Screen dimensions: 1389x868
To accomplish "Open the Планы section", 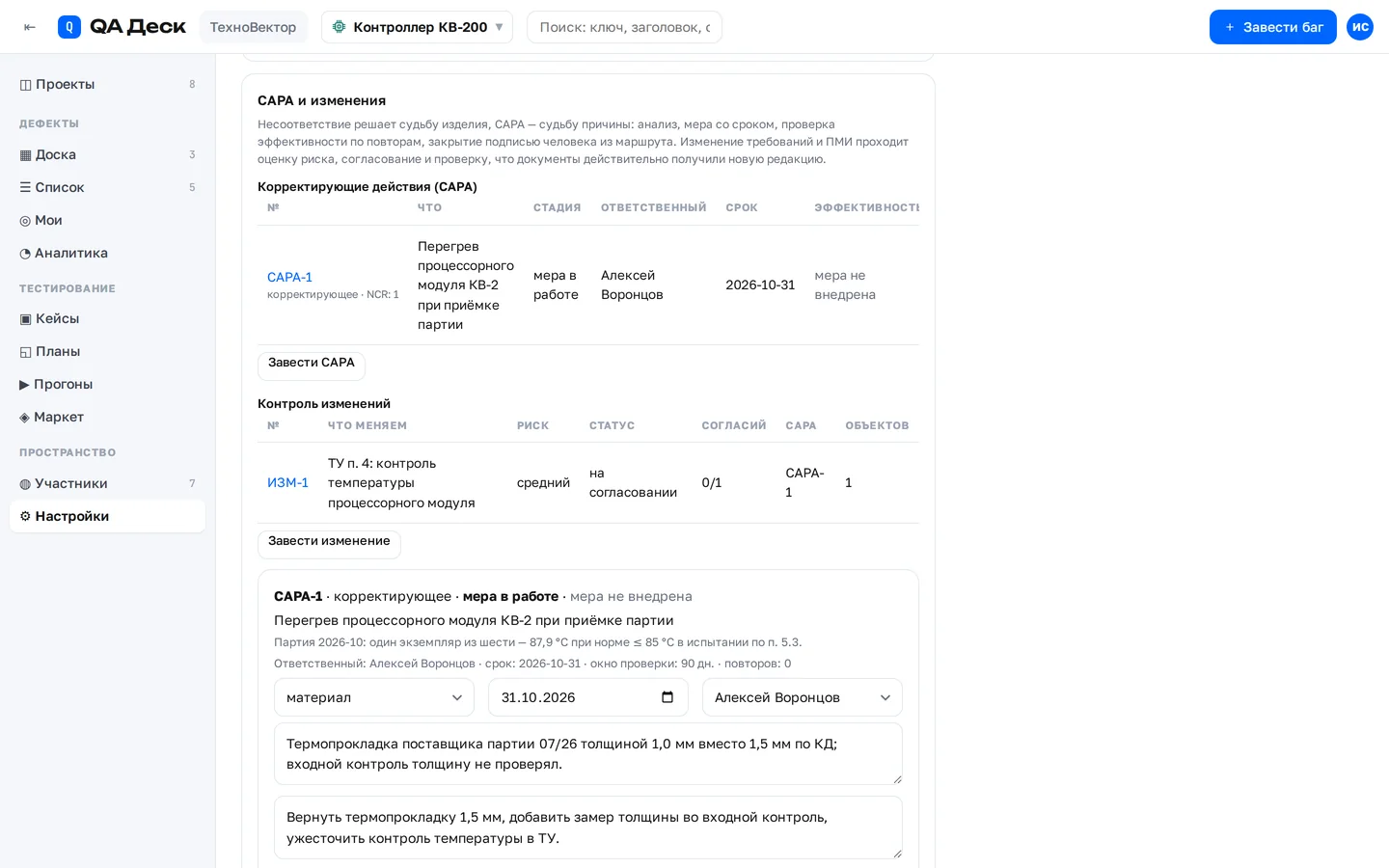I will click(x=107, y=351).
